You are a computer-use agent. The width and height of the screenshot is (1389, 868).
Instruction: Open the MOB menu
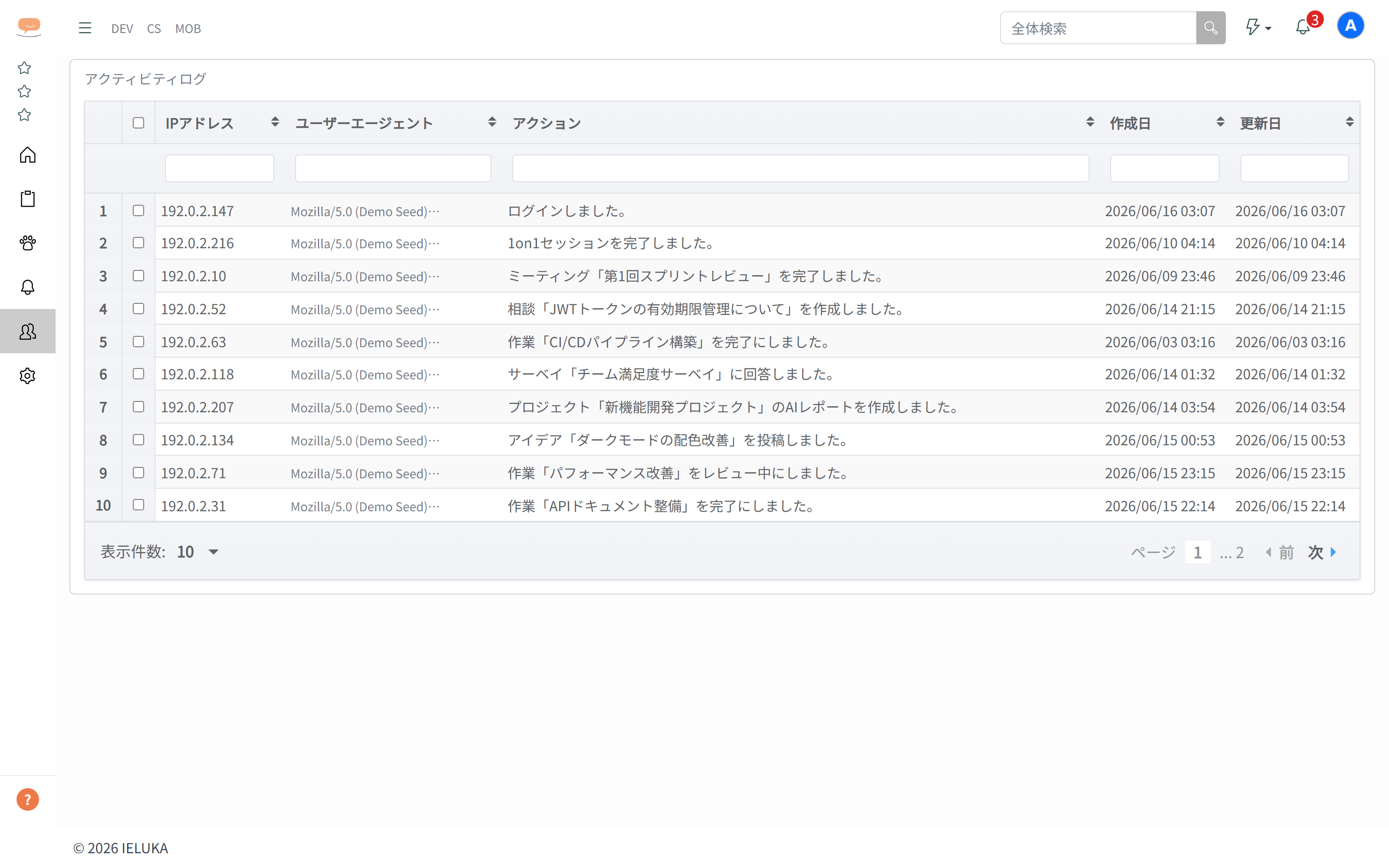click(x=188, y=28)
